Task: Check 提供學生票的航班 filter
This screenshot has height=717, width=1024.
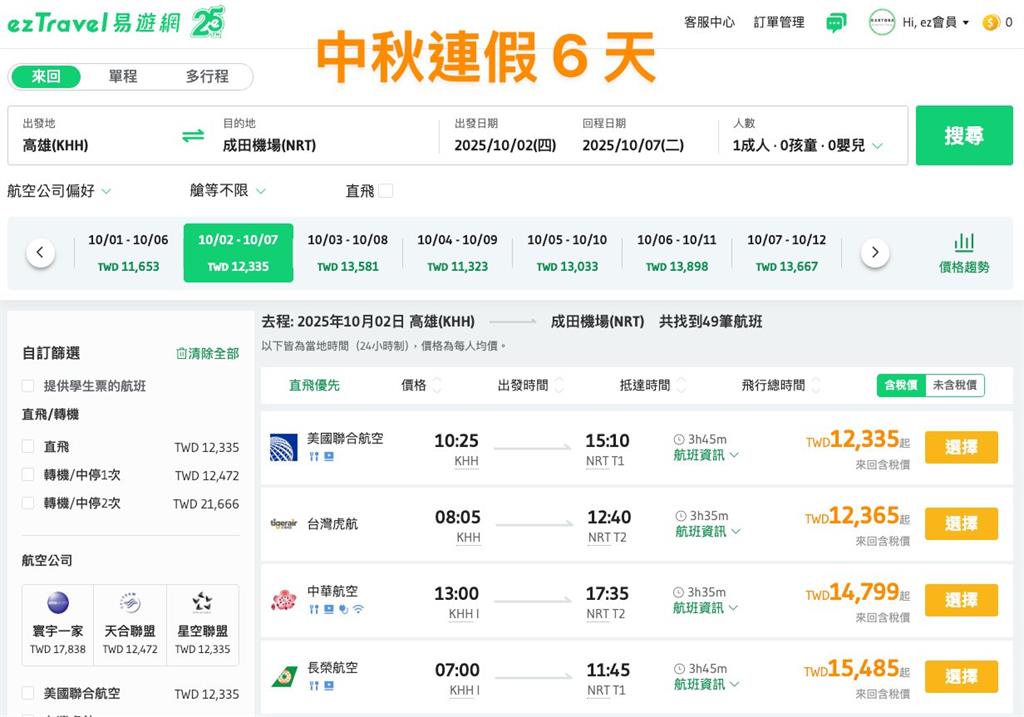Action: 28,386
